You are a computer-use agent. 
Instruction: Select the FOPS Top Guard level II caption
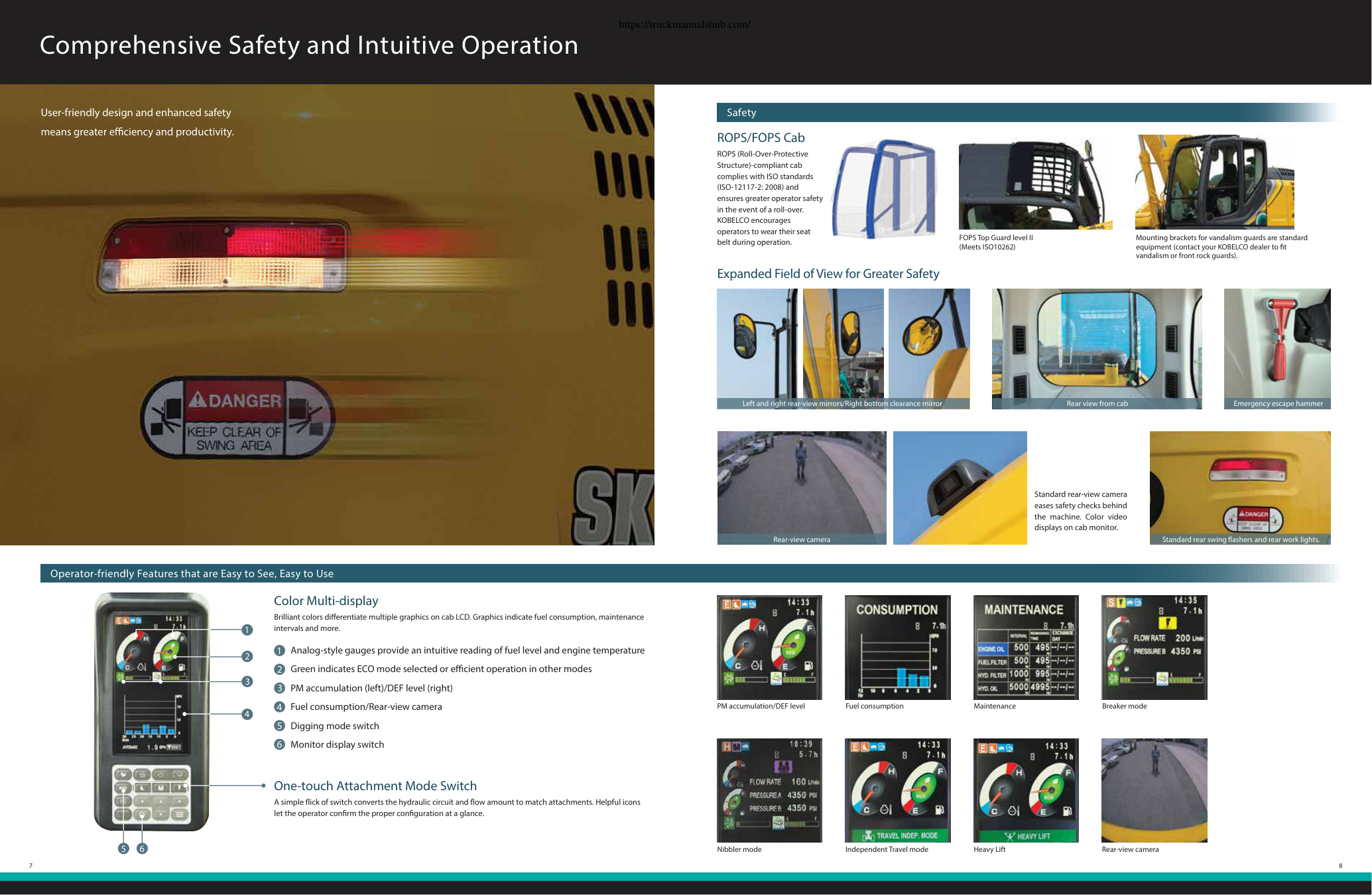[x=996, y=242]
